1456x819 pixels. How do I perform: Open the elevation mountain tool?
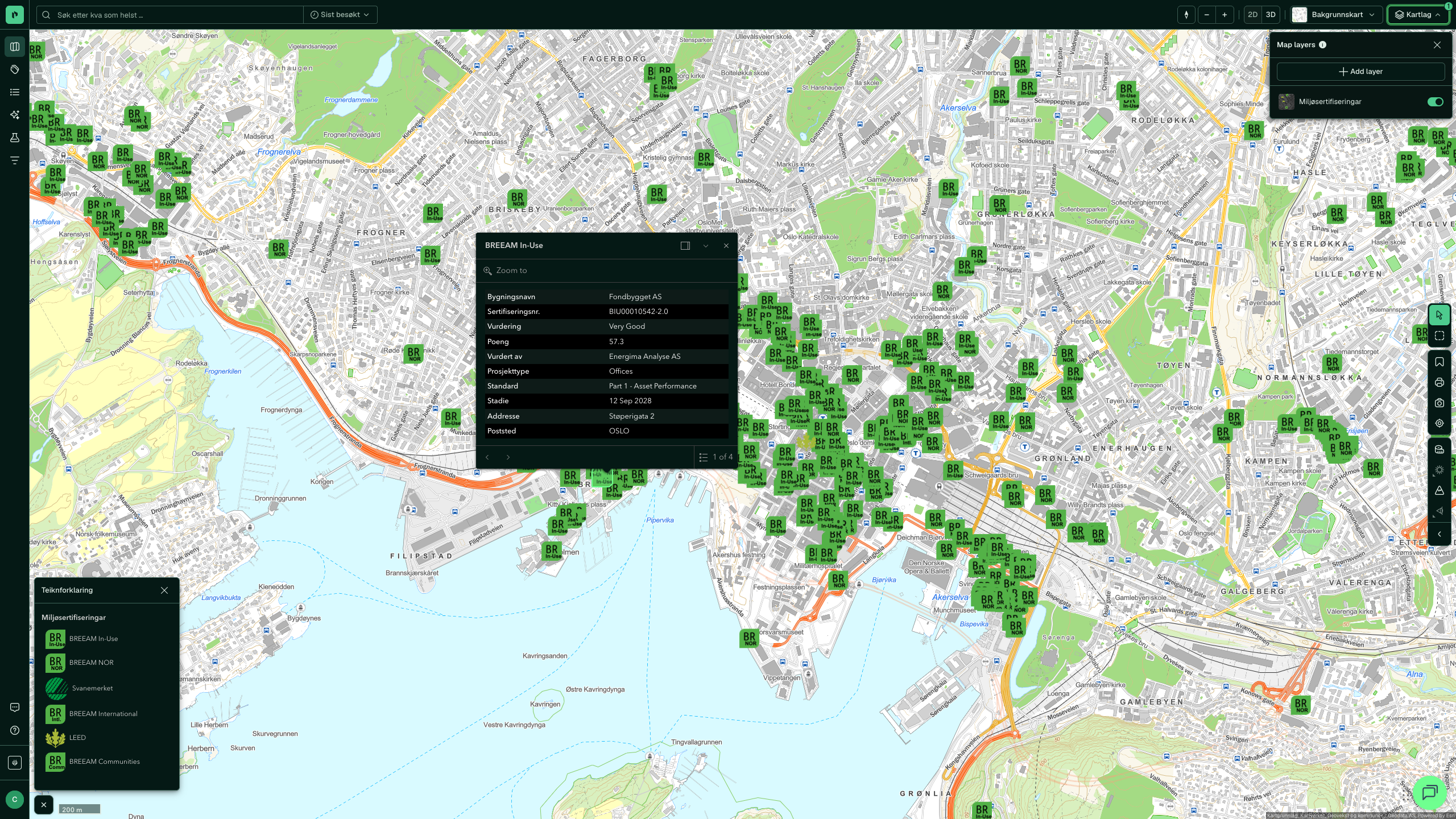tap(1440, 490)
